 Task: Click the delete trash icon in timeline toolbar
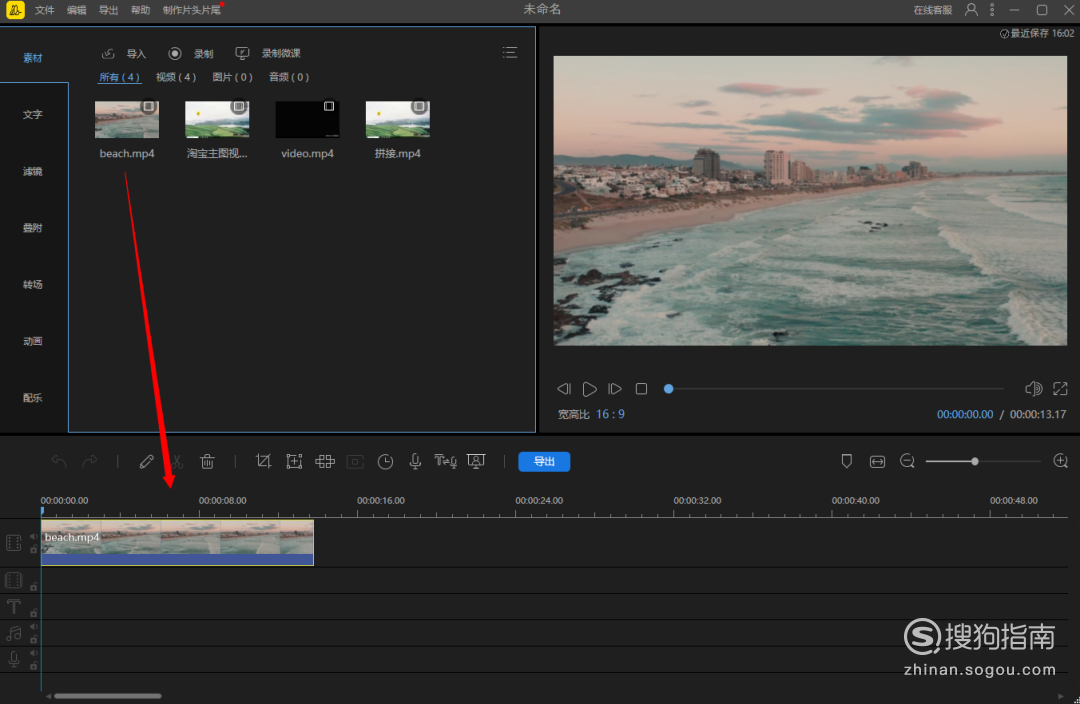click(207, 461)
